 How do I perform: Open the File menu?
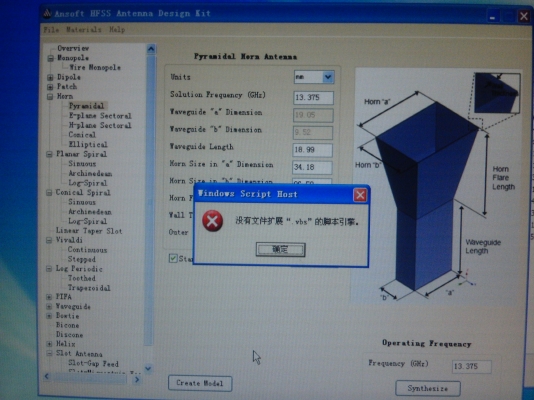pos(51,30)
